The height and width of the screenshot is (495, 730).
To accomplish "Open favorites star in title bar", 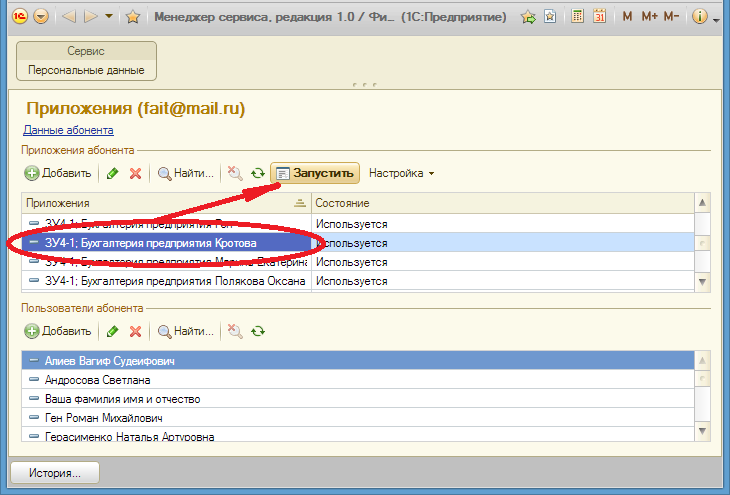I will tap(133, 17).
